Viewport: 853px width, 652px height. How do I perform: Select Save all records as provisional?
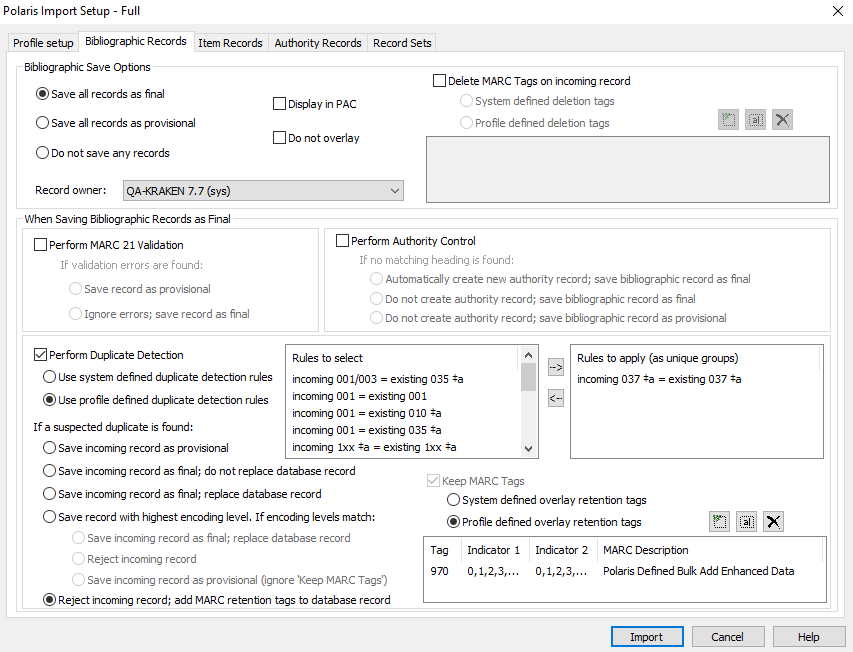pyautogui.click(x=42, y=123)
